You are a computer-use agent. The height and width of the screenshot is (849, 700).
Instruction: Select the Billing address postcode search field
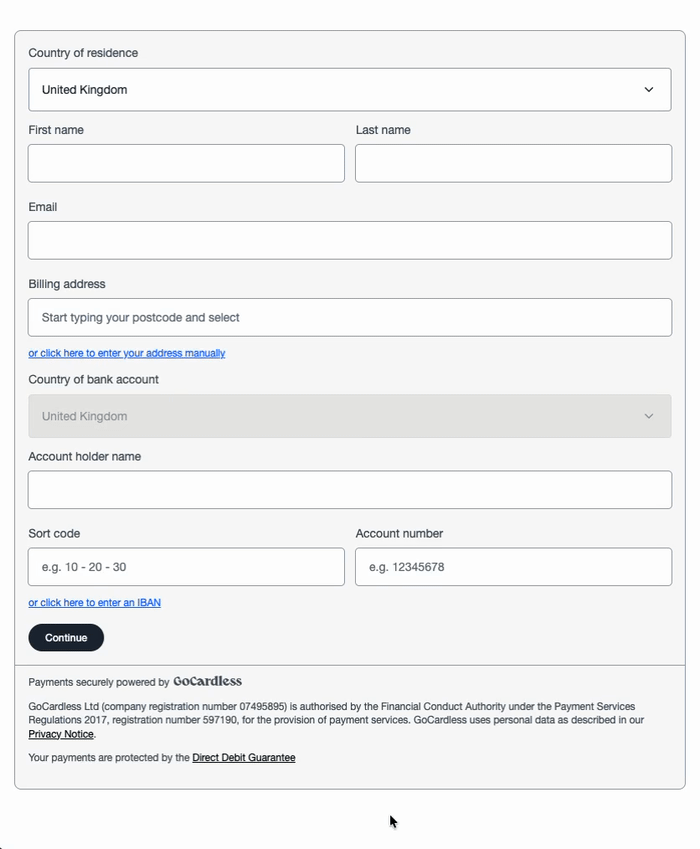click(350, 317)
